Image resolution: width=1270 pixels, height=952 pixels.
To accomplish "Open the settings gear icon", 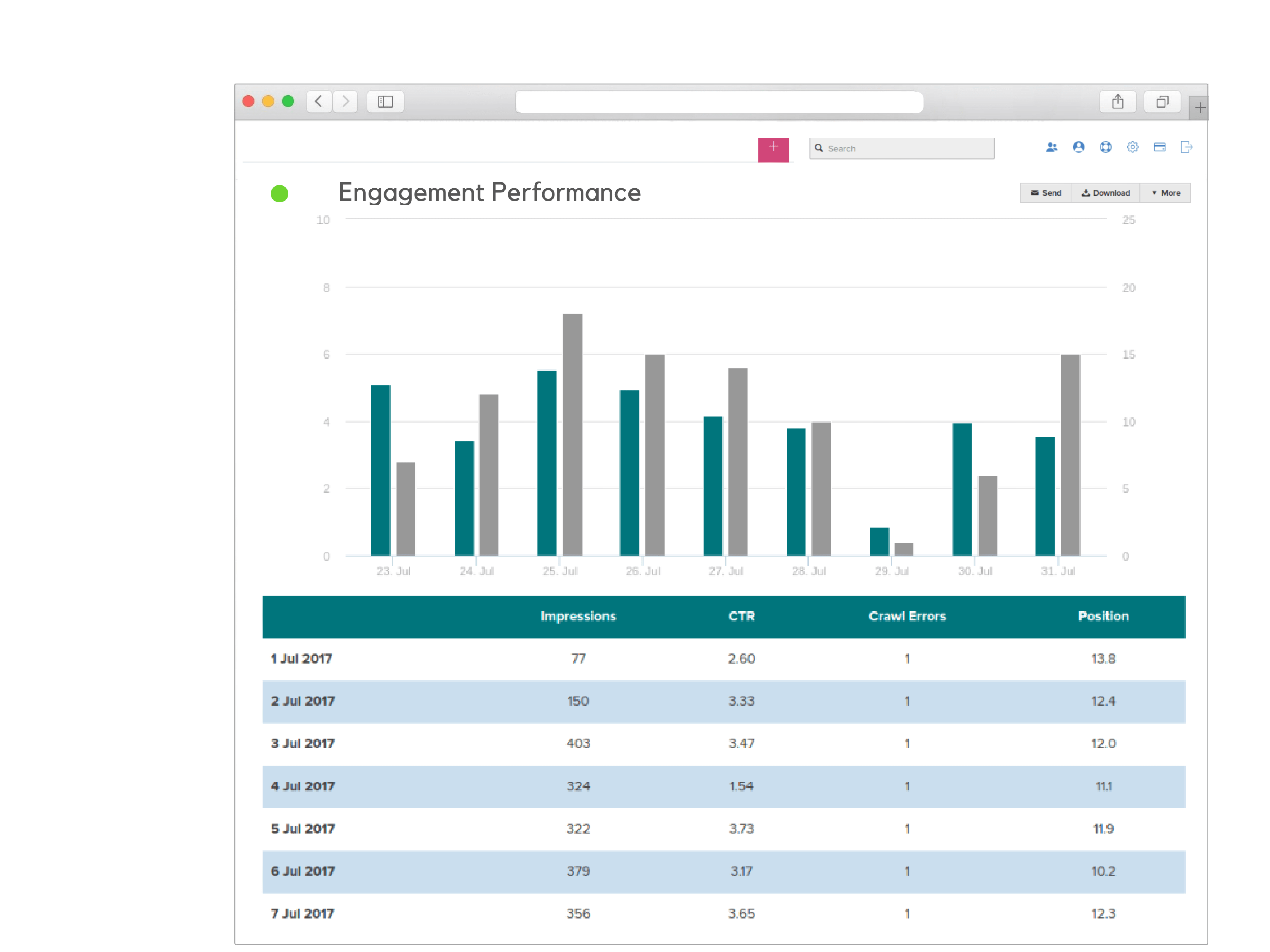I will (1132, 147).
